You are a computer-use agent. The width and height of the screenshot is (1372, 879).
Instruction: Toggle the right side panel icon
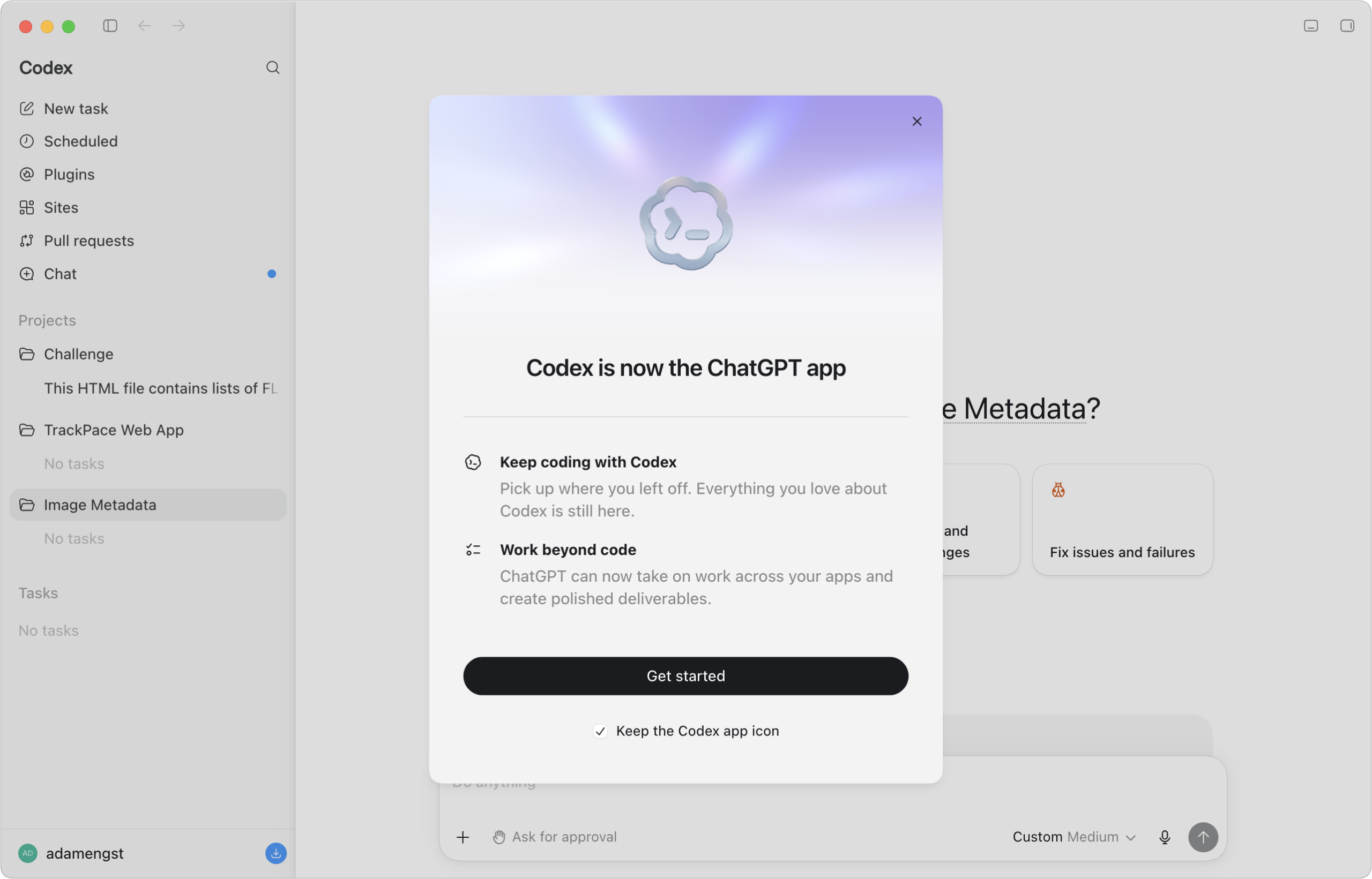[1347, 26]
